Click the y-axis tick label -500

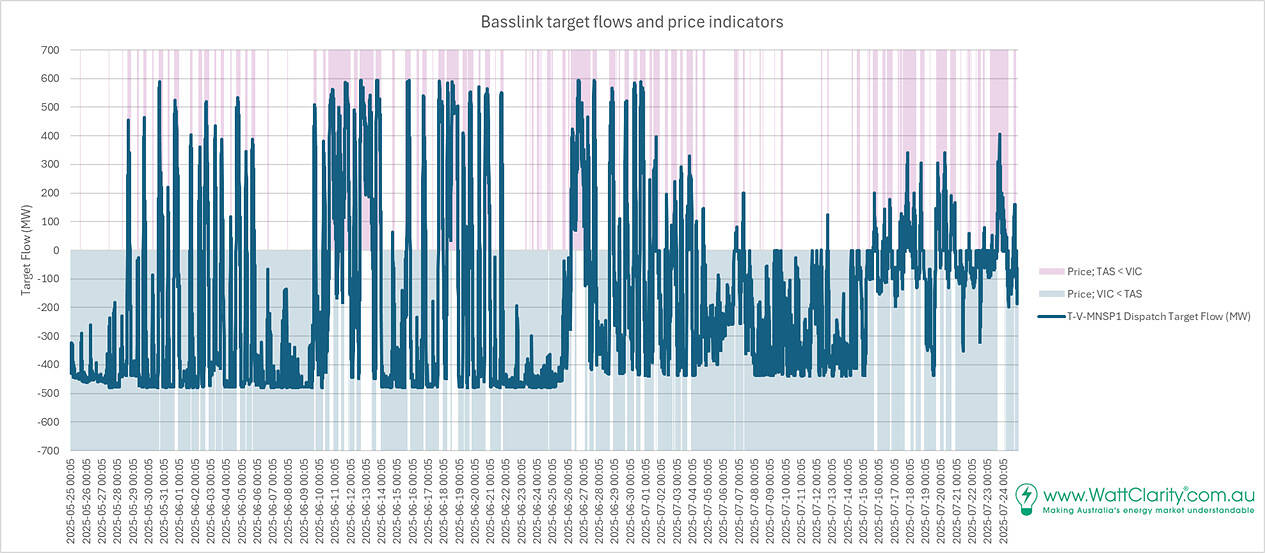pyautogui.click(x=49, y=393)
